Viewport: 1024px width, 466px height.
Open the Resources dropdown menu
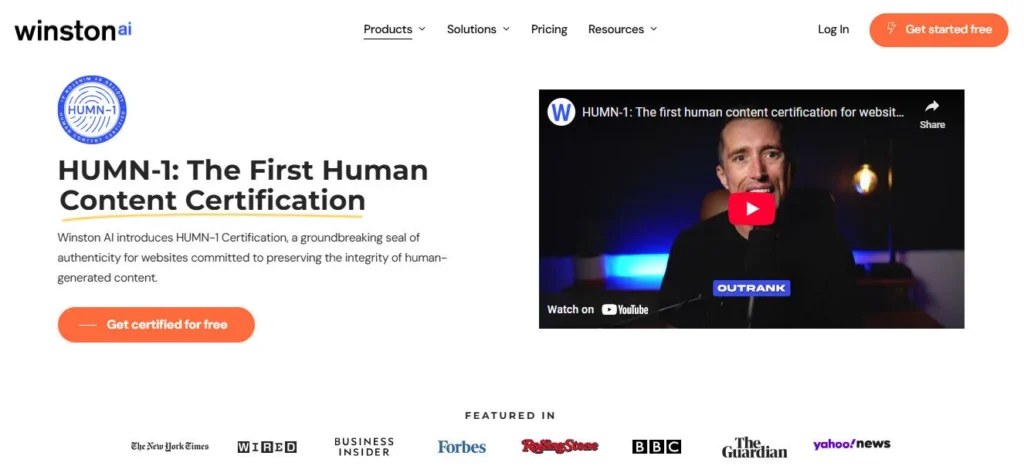(622, 29)
